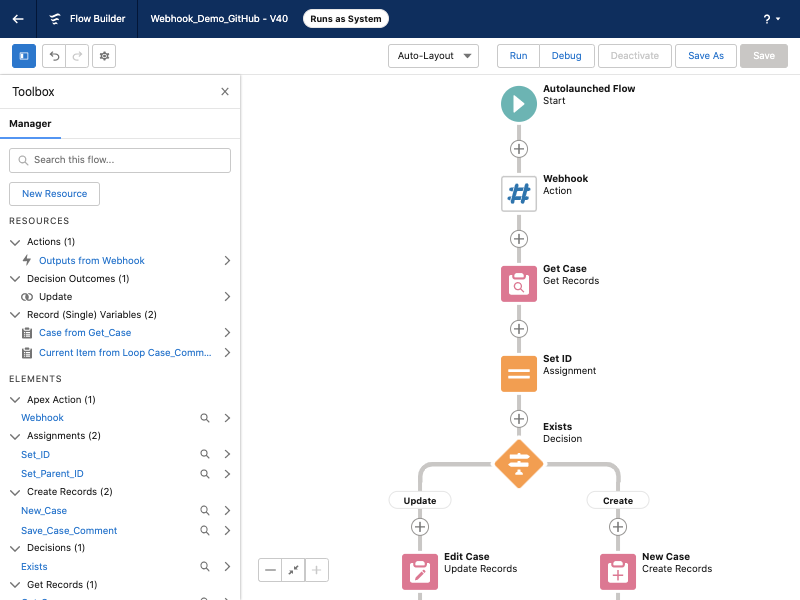Locate New_Case on canvas magnifier
The width and height of the screenshot is (800, 600).
[205, 510]
